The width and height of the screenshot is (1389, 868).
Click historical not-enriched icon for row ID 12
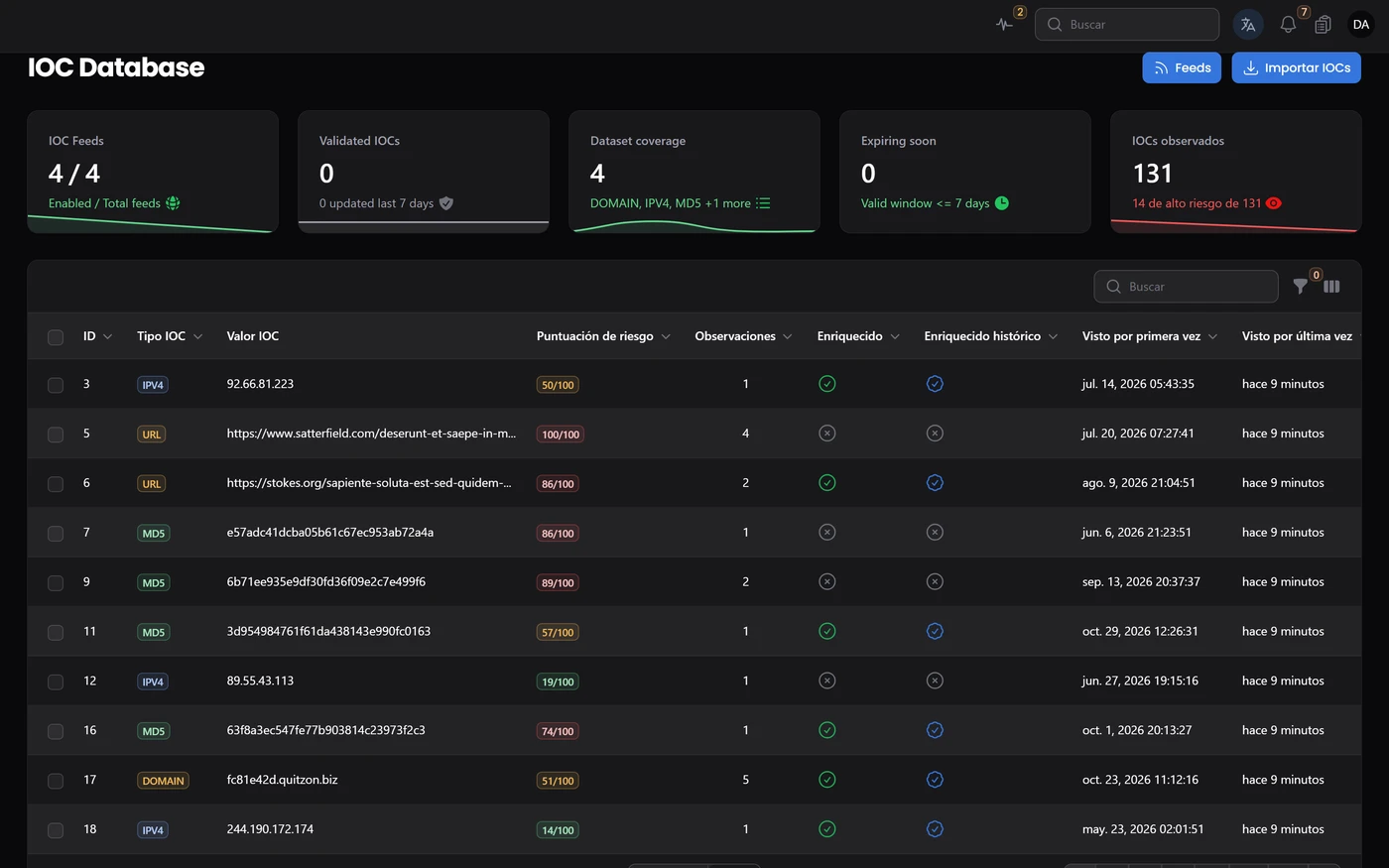click(935, 682)
